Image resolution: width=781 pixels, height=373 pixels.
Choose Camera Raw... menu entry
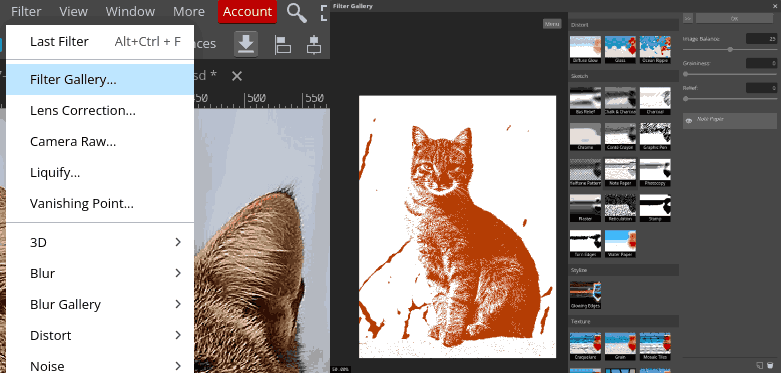(x=100, y=141)
